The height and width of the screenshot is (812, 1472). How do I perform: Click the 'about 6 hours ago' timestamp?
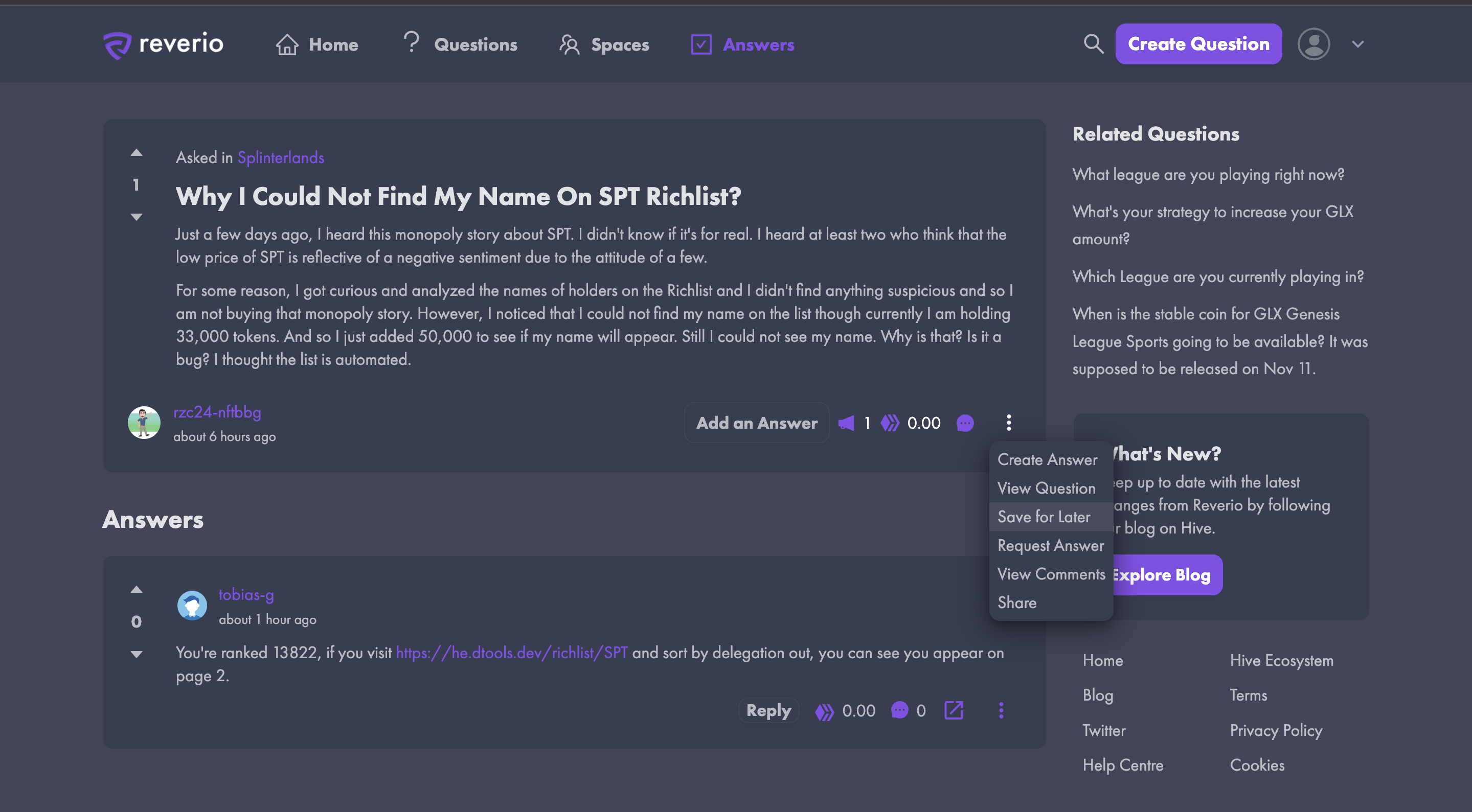[x=224, y=437]
